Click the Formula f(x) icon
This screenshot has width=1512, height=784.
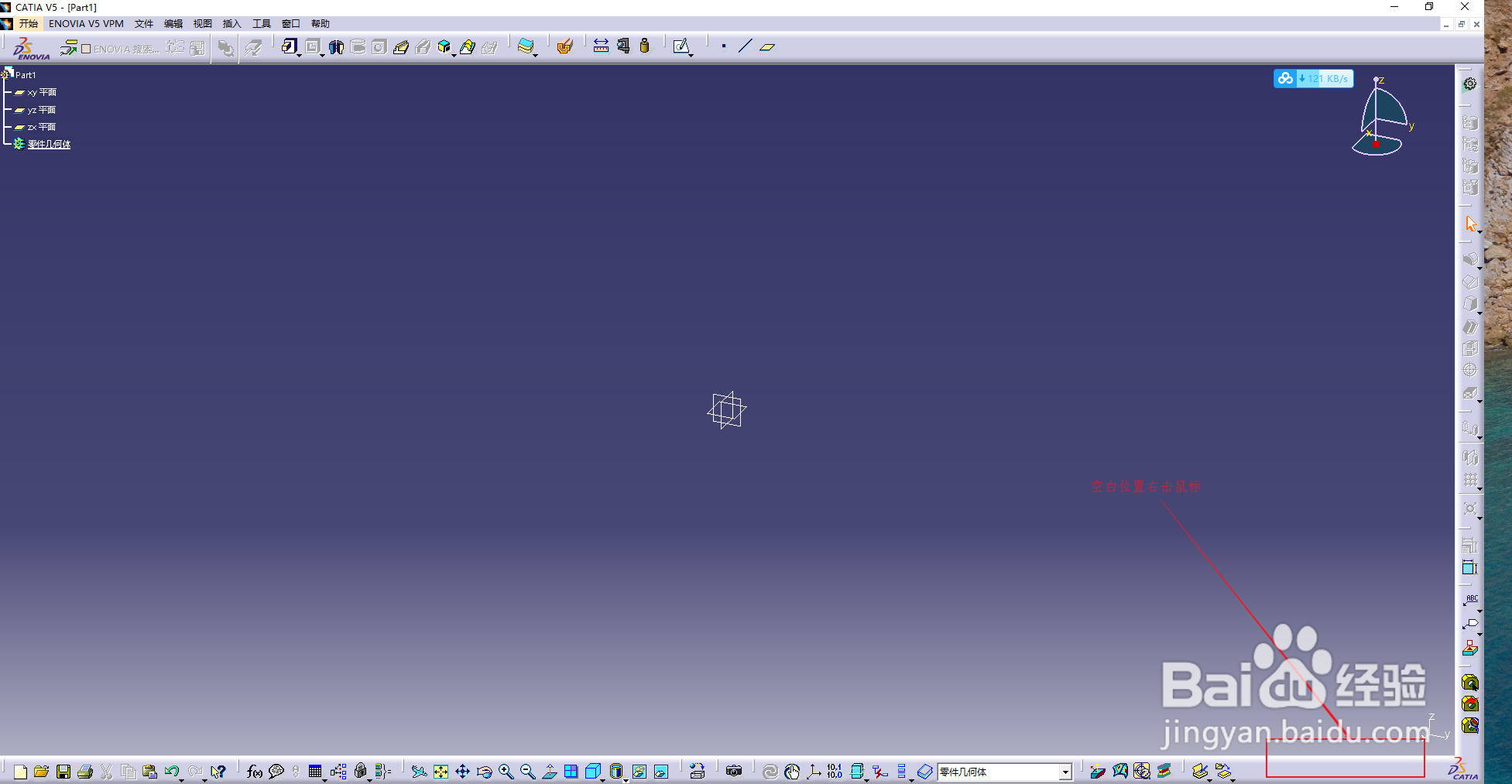tap(255, 772)
